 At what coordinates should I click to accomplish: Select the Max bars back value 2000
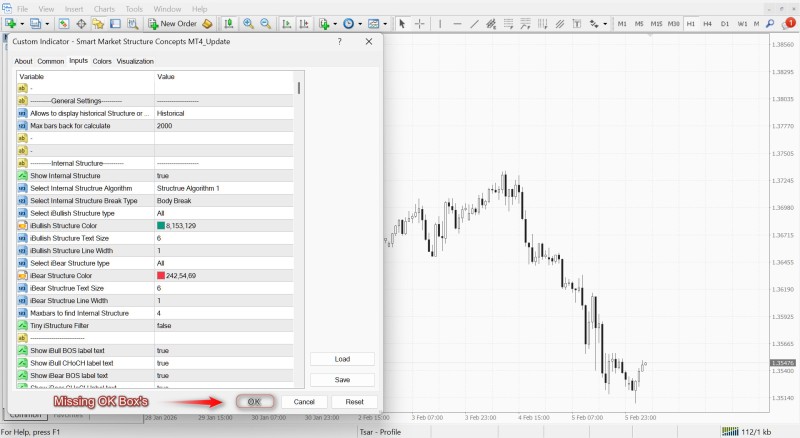tap(164, 126)
